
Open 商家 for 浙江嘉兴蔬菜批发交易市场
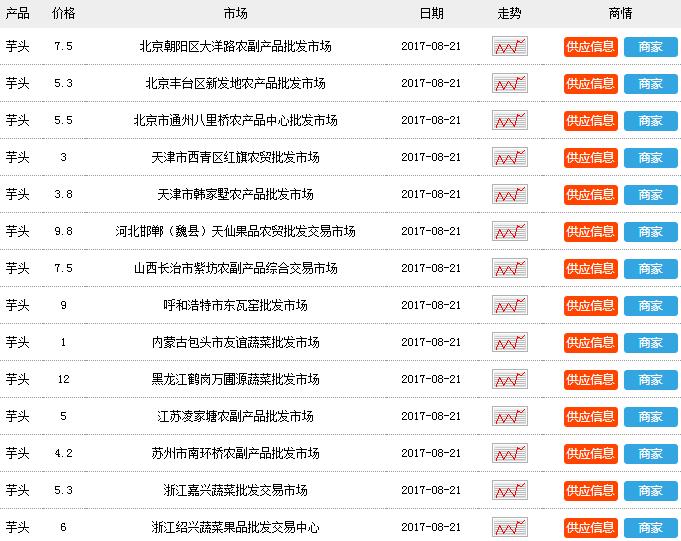point(650,491)
